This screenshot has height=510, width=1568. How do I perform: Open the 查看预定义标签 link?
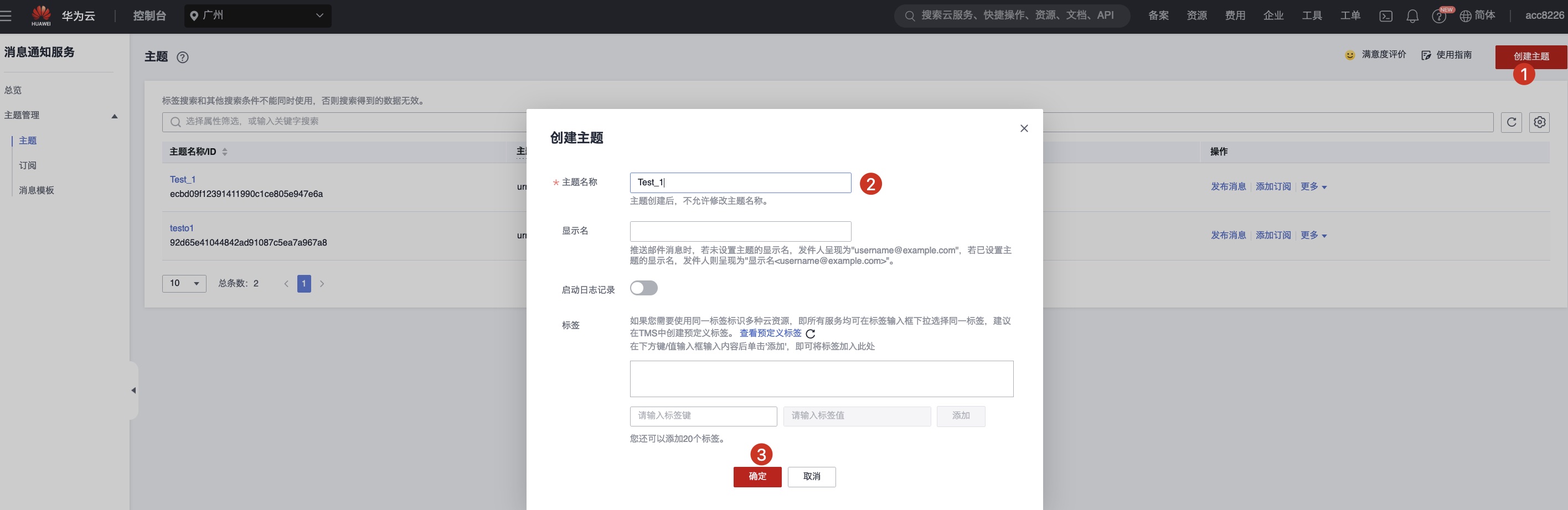(770, 333)
